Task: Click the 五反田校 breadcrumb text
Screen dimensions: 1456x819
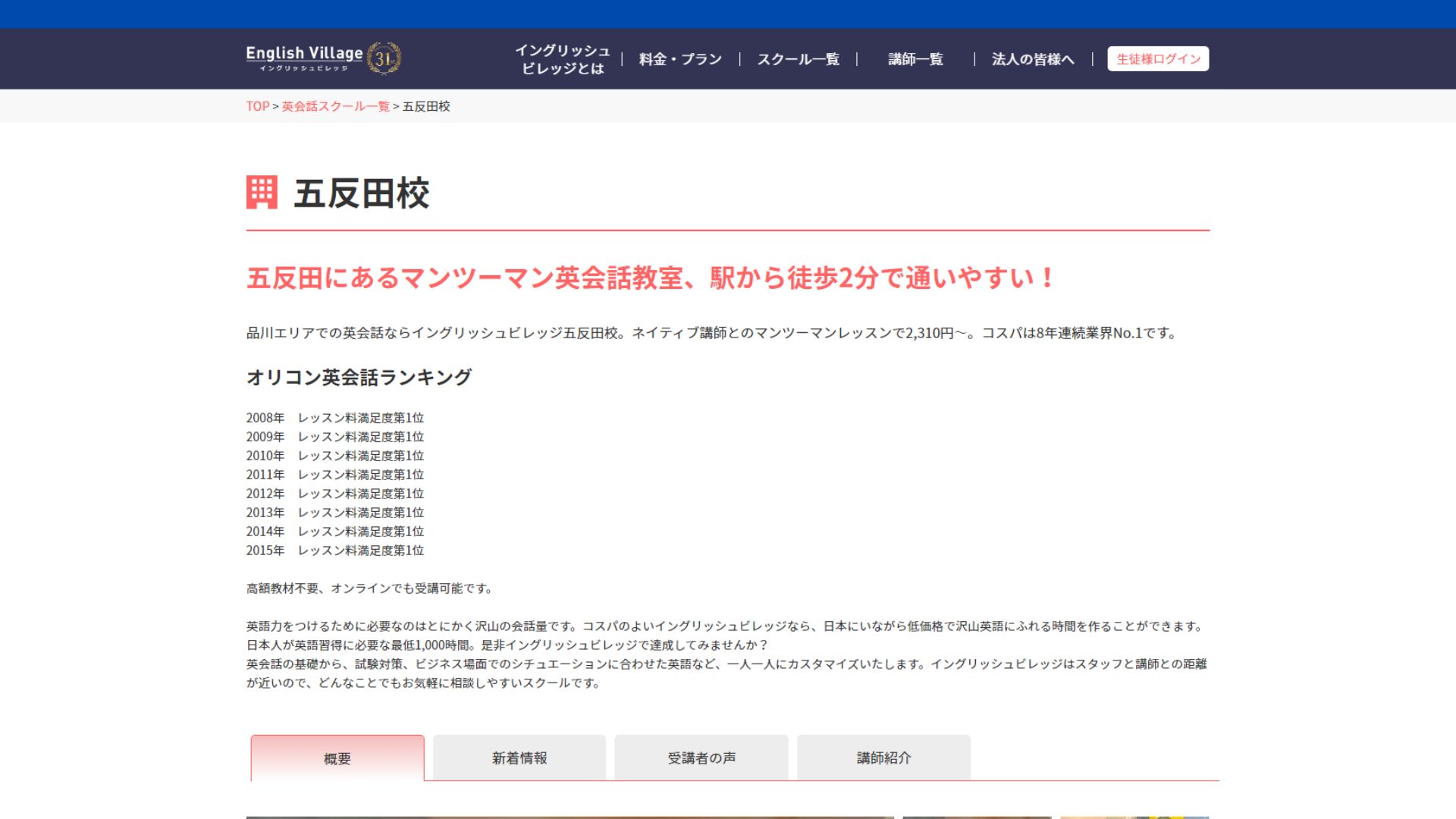Action: click(x=426, y=106)
